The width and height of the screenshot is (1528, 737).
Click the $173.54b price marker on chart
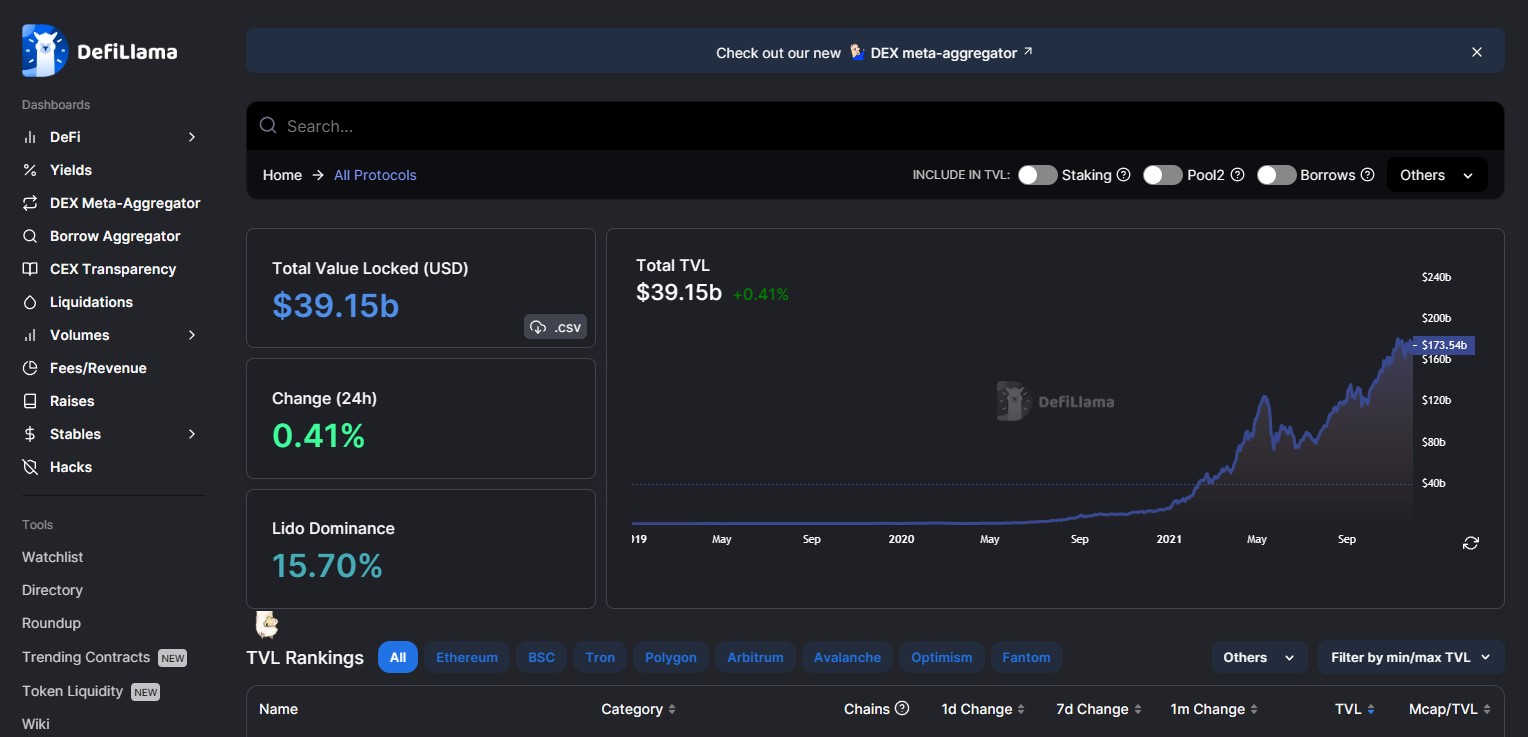coord(1445,345)
